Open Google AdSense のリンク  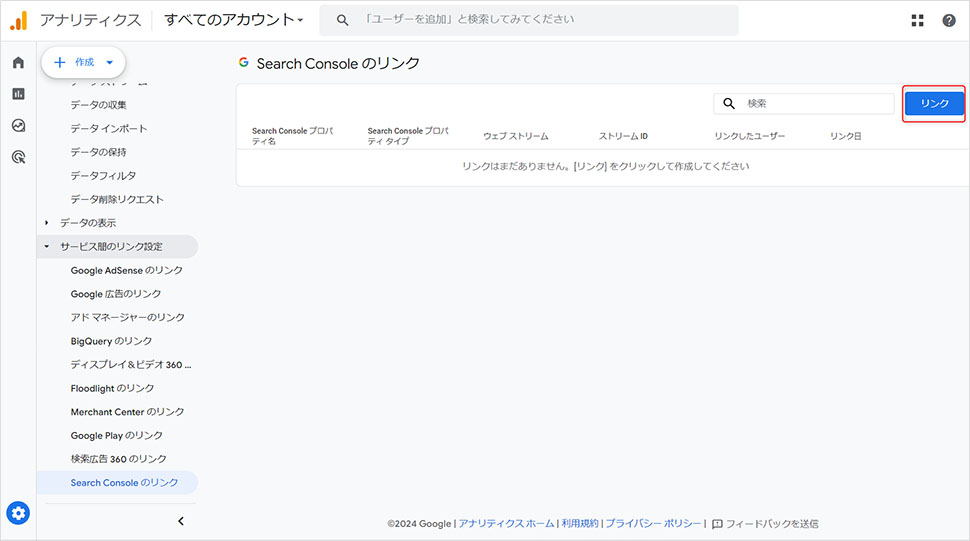(x=127, y=270)
